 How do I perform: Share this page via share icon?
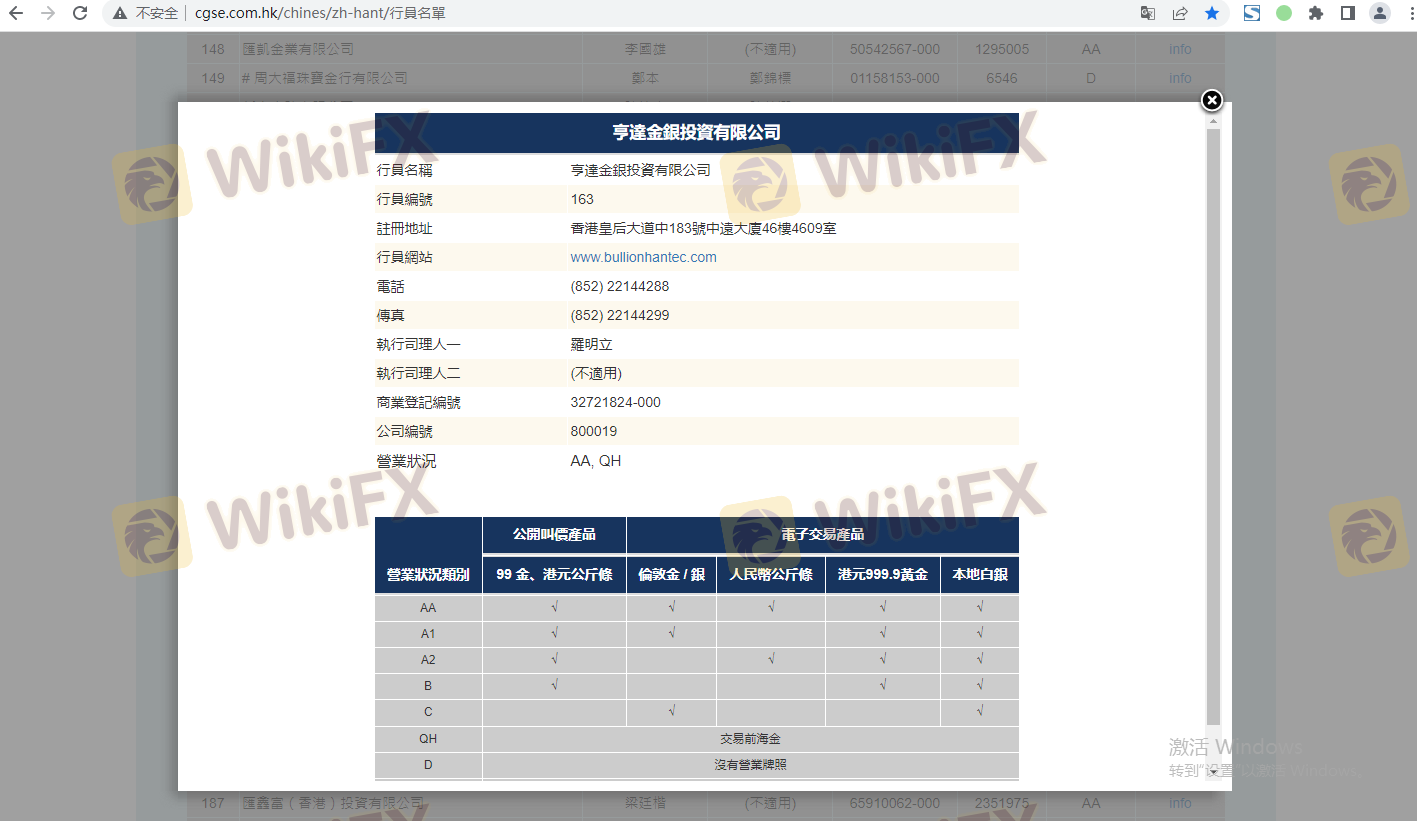1180,14
